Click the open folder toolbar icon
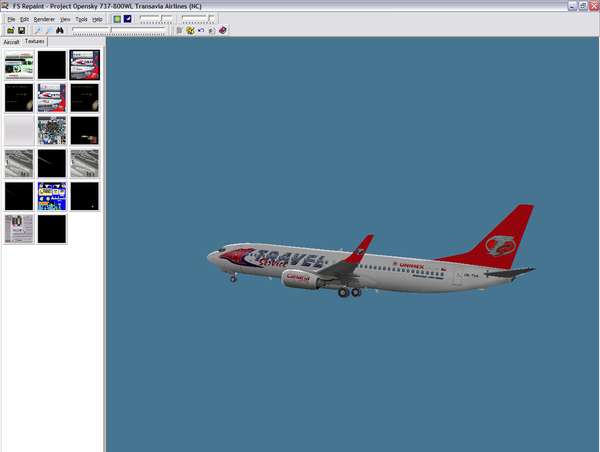The width and height of the screenshot is (600, 452). pyautogui.click(x=11, y=30)
